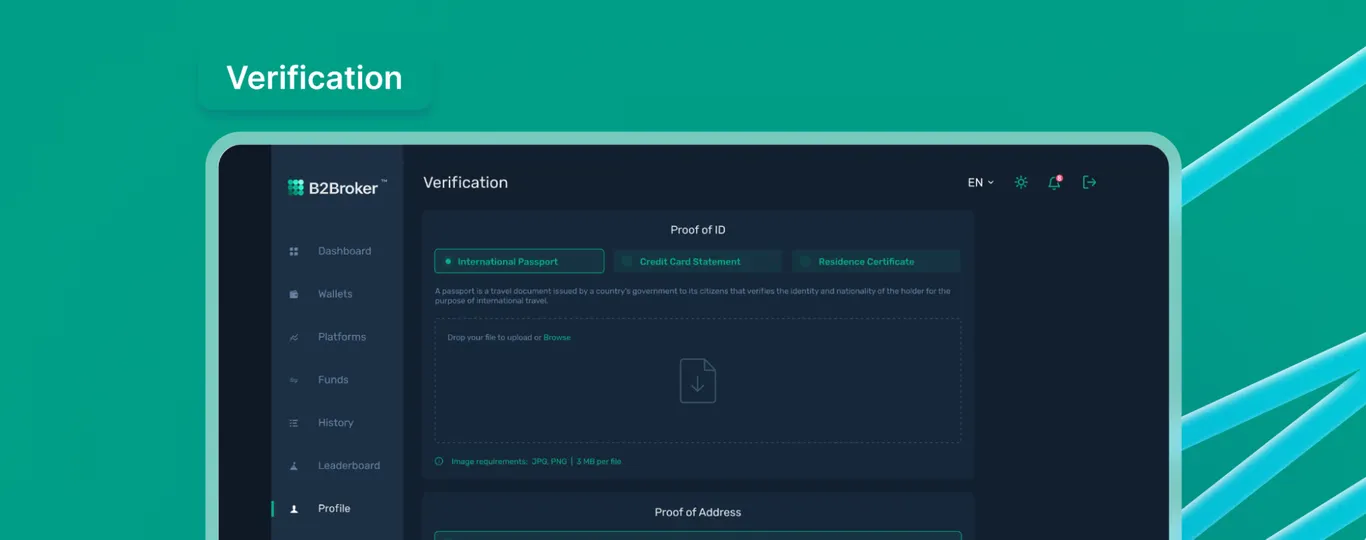This screenshot has width=1366, height=540.
Task: Select the Residence Certificate option
Action: coord(876,261)
